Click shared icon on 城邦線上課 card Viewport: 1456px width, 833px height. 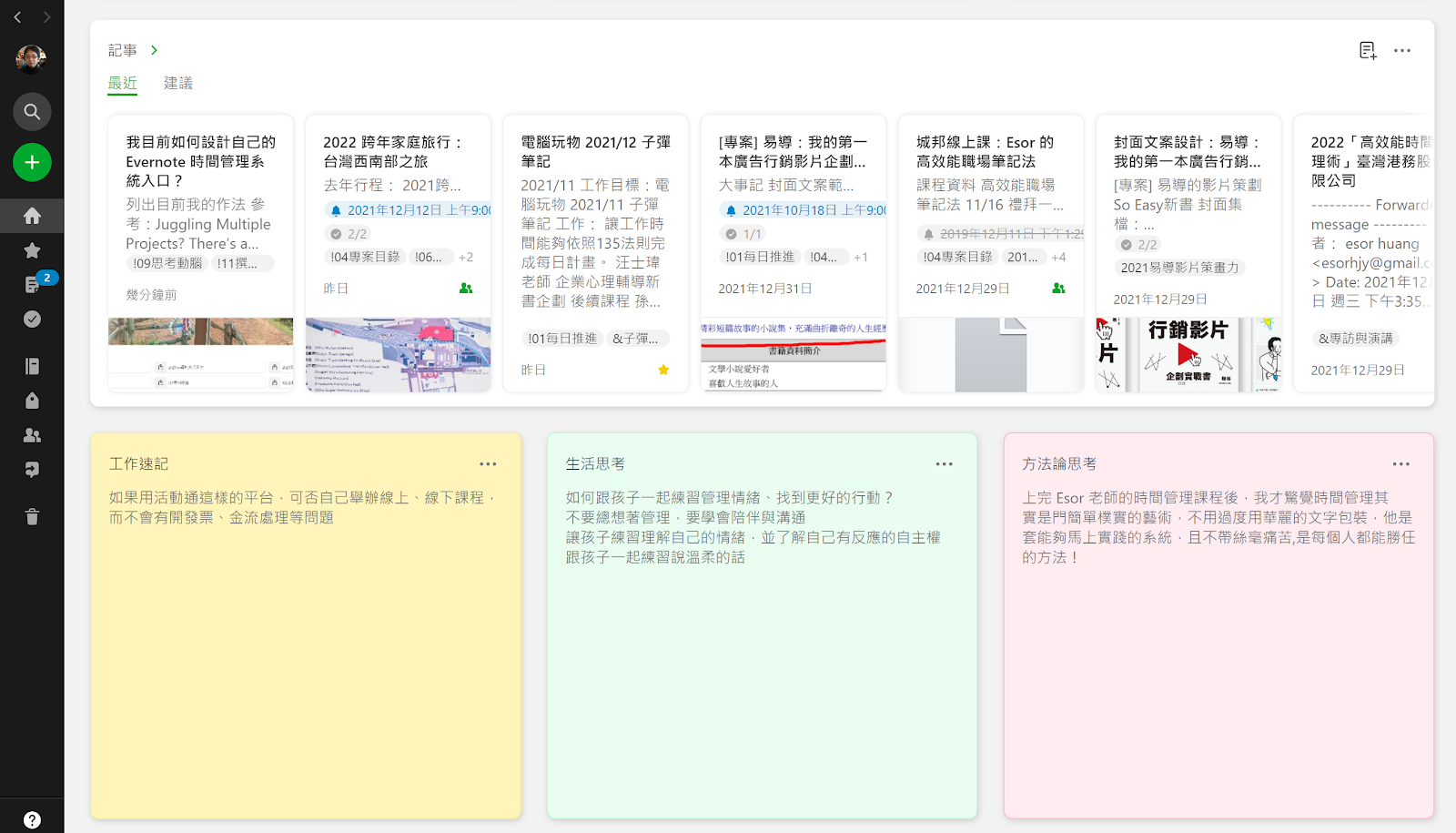point(1058,288)
